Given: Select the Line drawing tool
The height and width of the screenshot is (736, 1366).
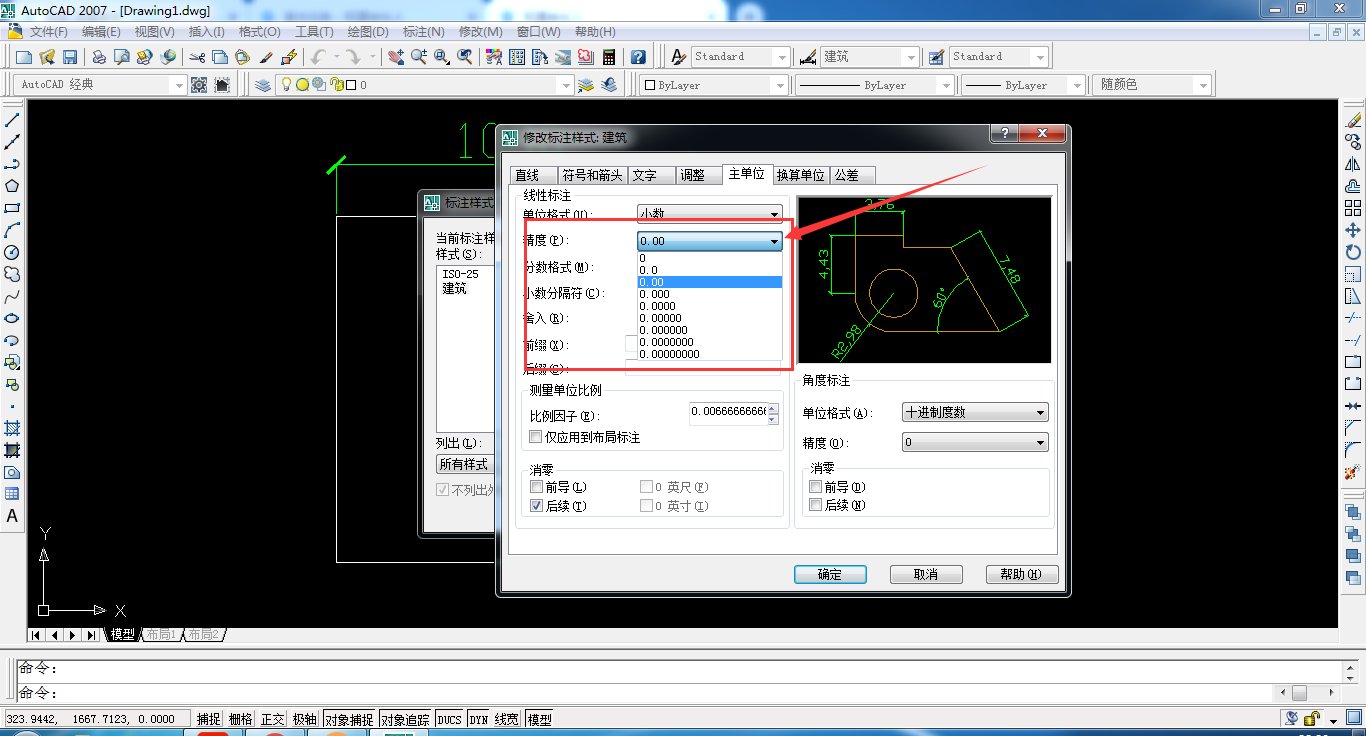Looking at the screenshot, I should [12, 120].
